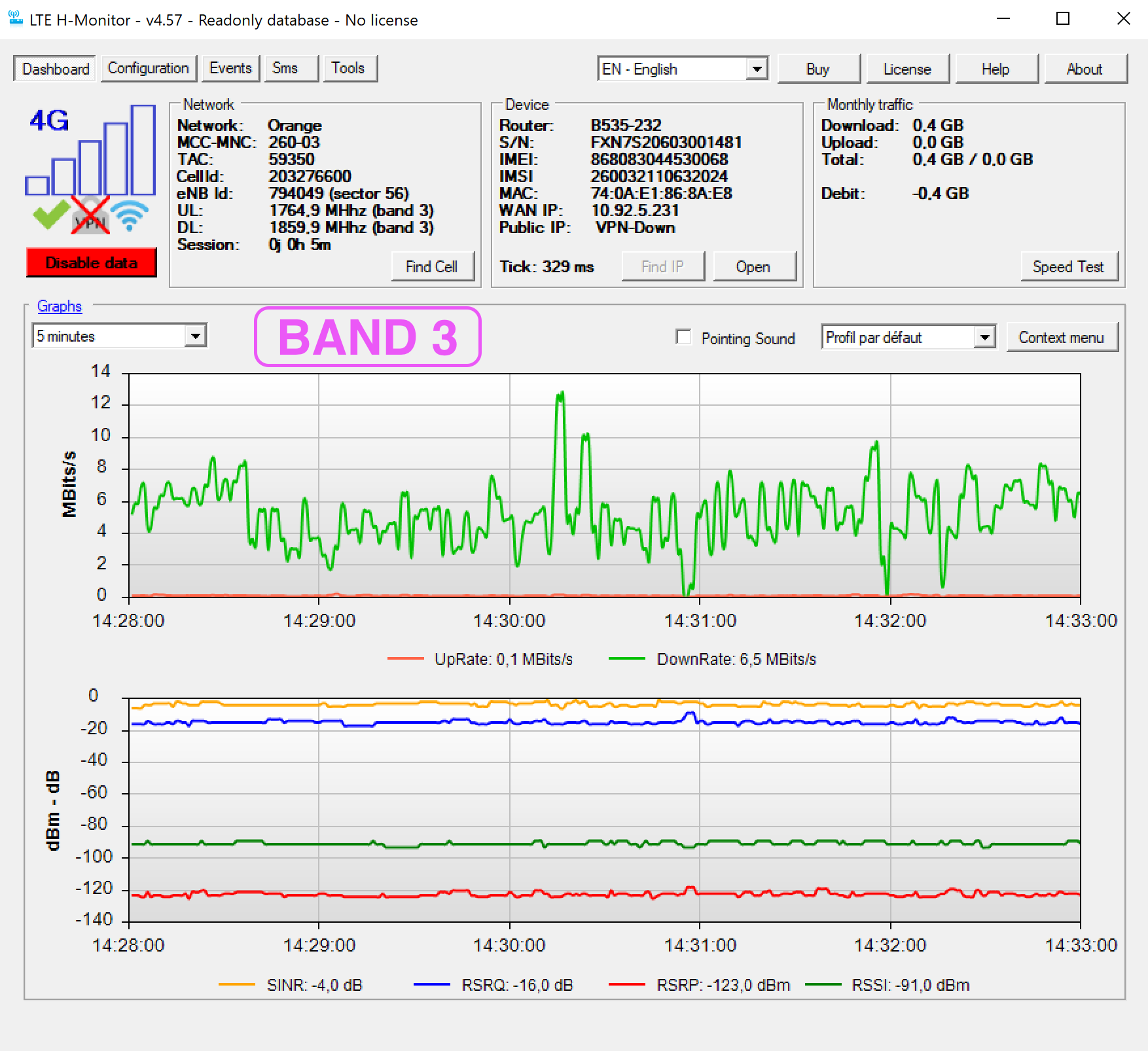
Task: Click the Session duration 0j 0h 5m
Action: [300, 244]
